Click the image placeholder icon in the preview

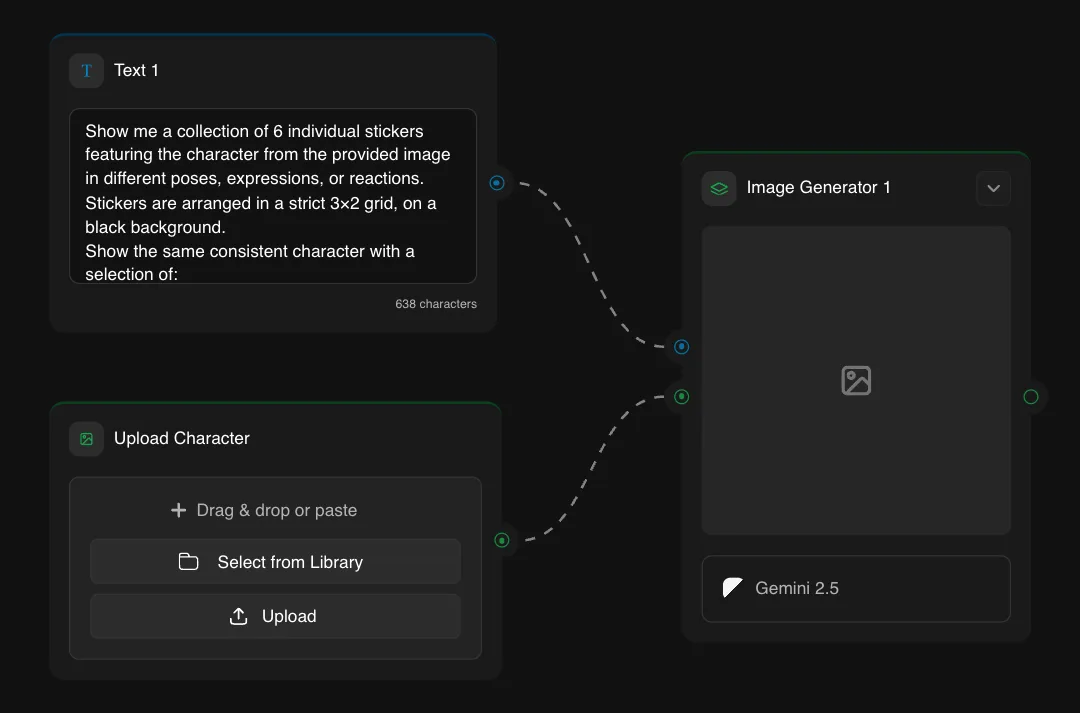pyautogui.click(x=856, y=381)
